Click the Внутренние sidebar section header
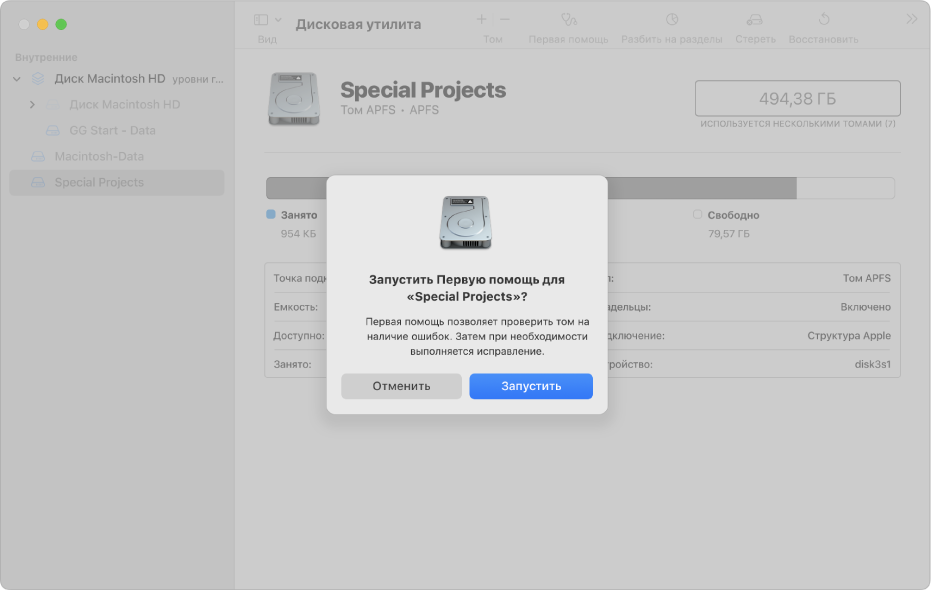931x593 pixels. point(46,58)
